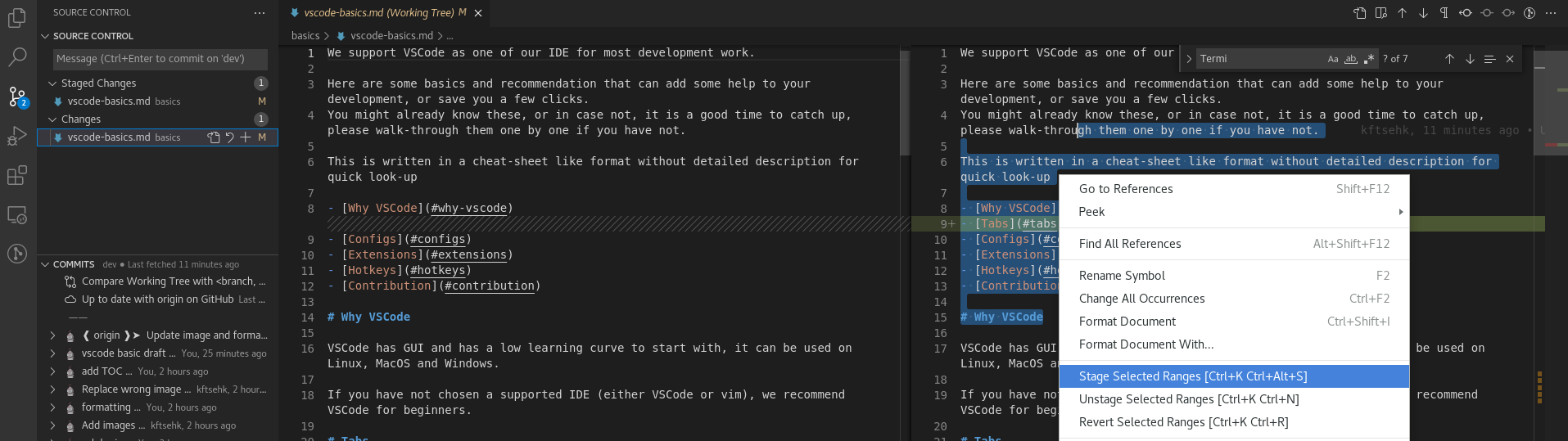Go to previous match in find widget
This screenshot has width=1568, height=441.
point(1449,59)
